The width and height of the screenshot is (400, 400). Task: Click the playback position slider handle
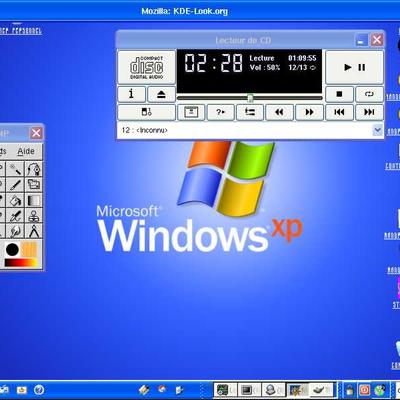(250, 98)
